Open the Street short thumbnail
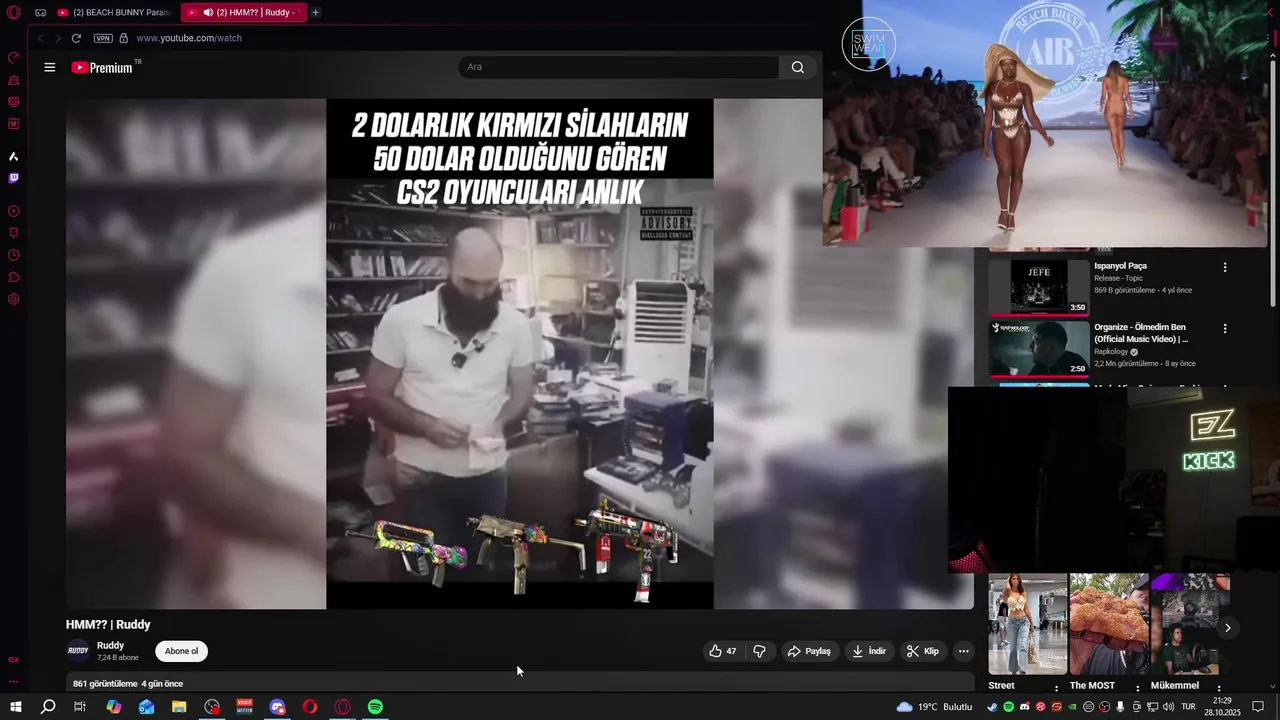The image size is (1280, 720). point(1028,624)
